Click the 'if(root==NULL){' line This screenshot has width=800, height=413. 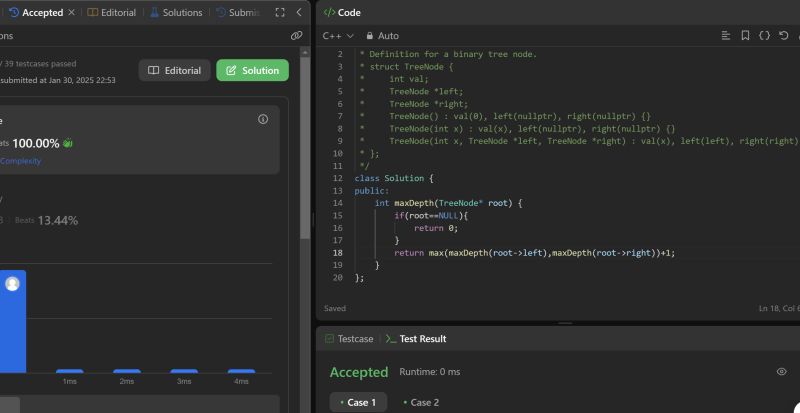point(431,215)
